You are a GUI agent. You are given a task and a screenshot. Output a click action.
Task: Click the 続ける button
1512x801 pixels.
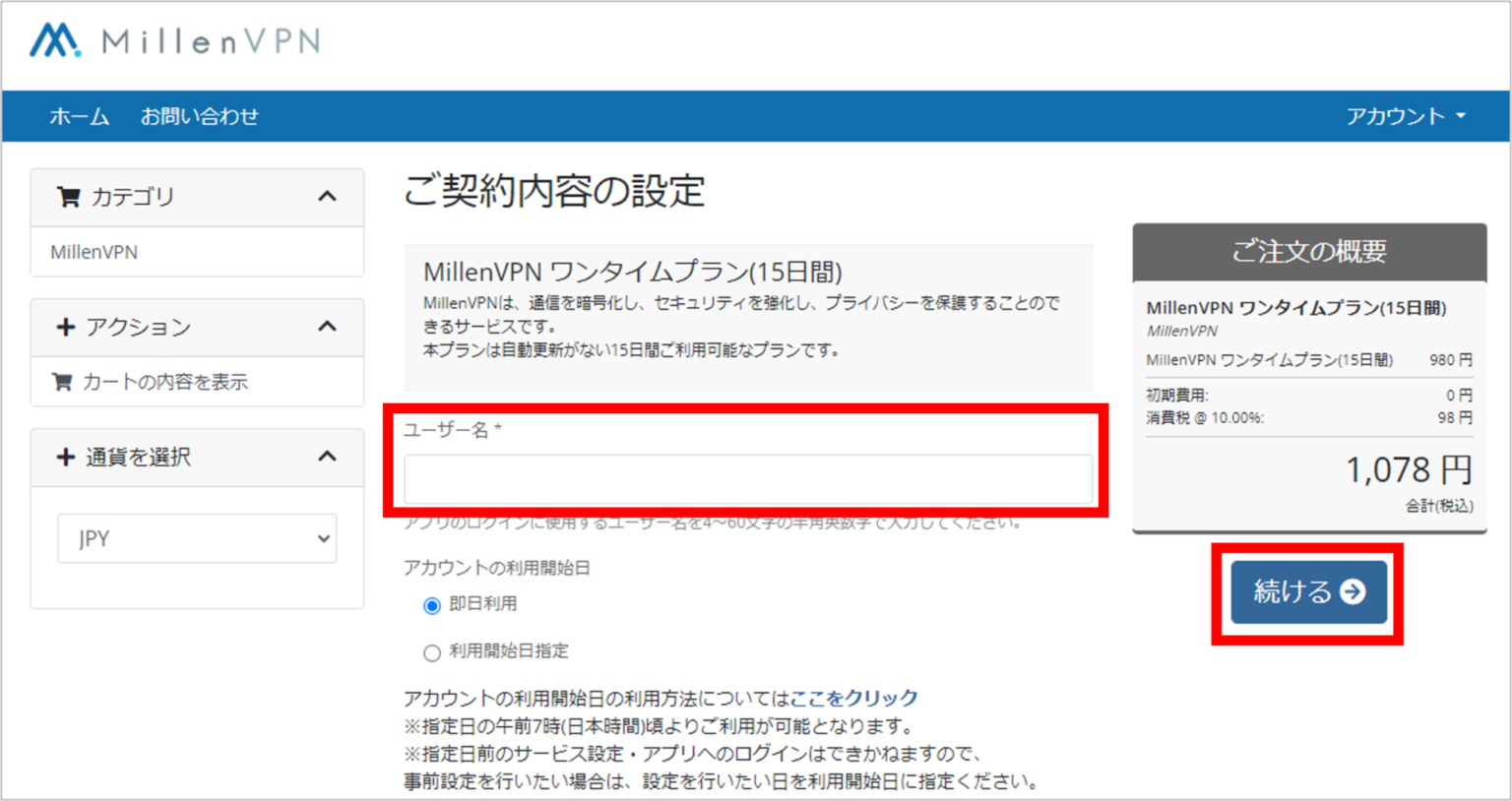(1308, 592)
